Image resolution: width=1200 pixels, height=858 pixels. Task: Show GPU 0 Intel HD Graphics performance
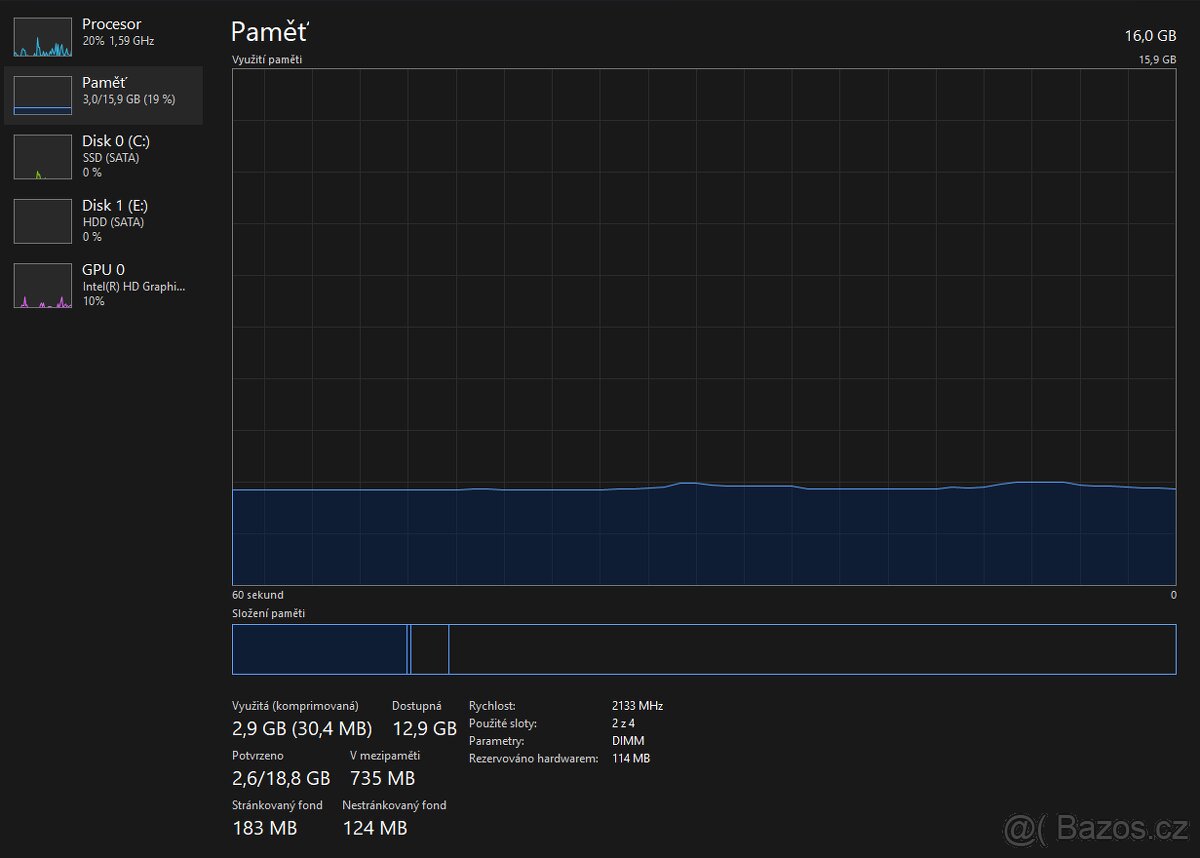132,285
